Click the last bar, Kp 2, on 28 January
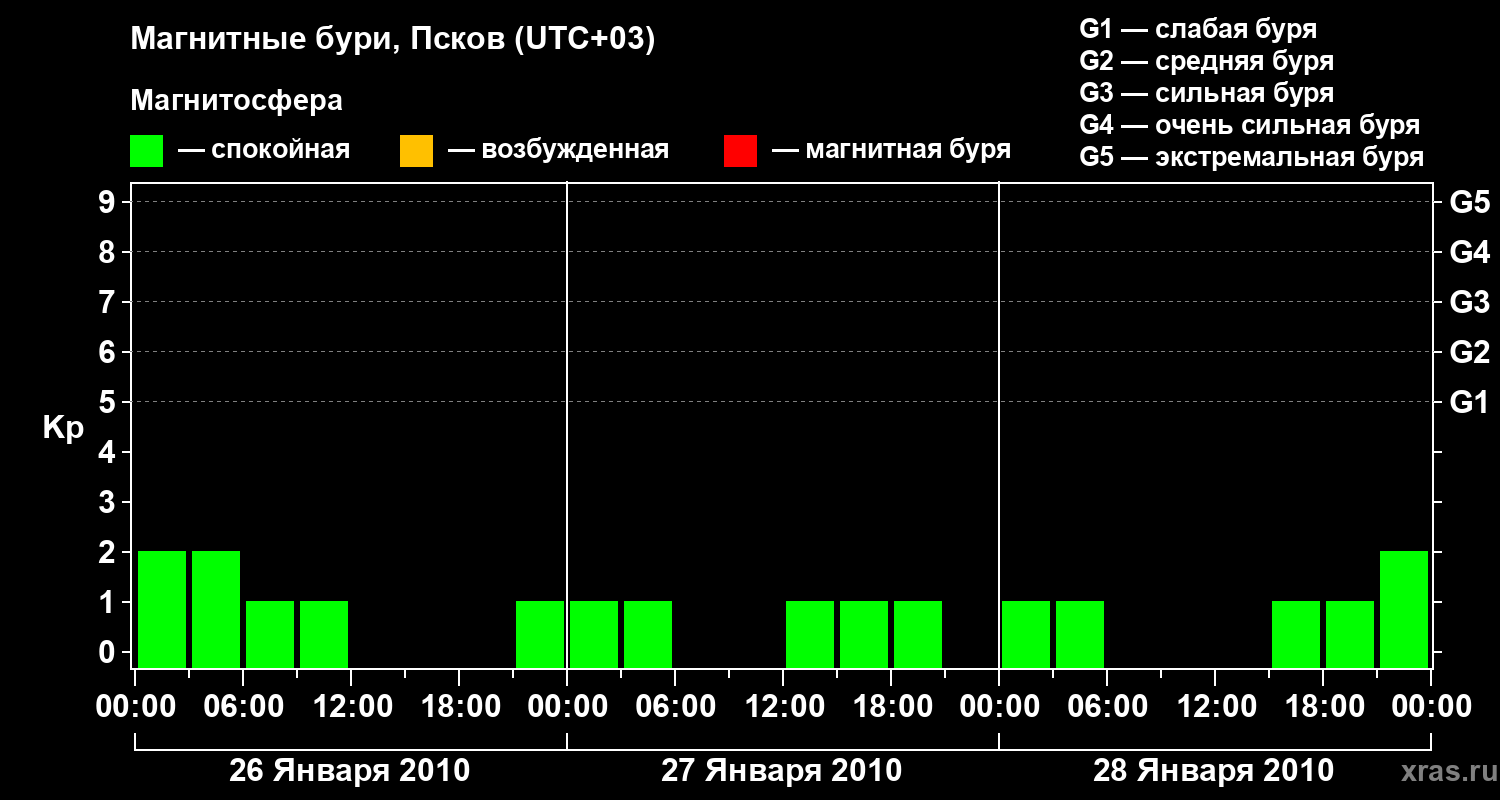 pos(1404,609)
